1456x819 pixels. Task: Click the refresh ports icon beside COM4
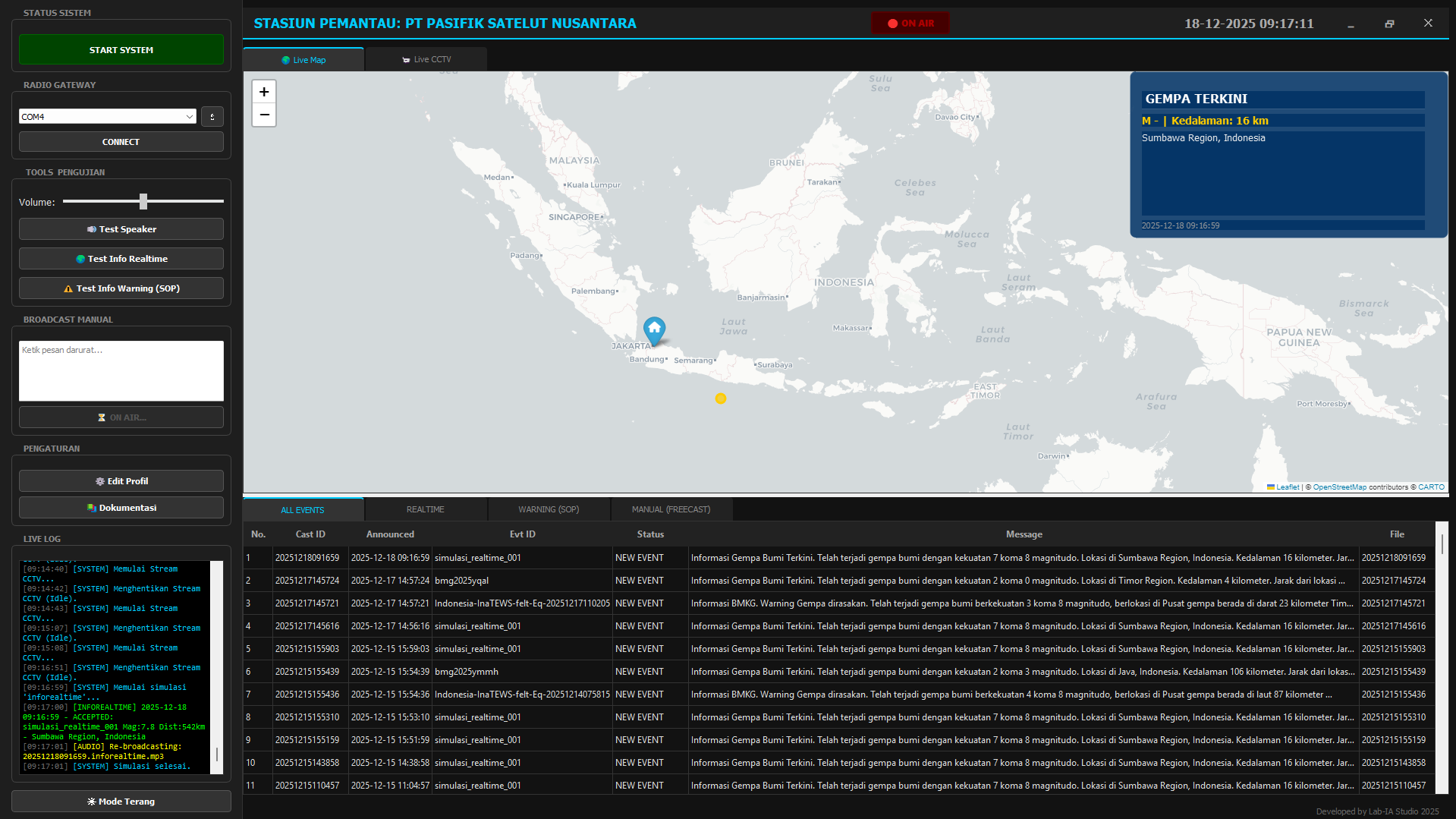(x=212, y=116)
